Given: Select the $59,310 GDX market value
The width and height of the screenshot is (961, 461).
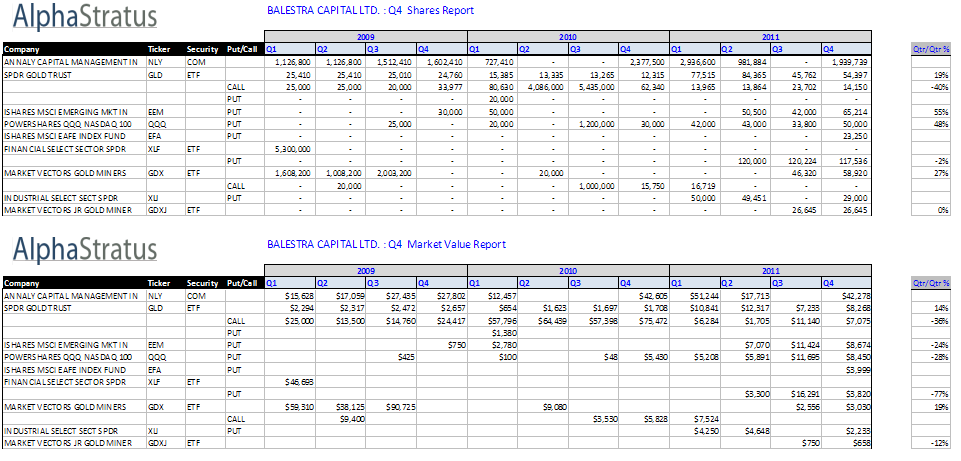Looking at the screenshot, I should click(x=291, y=407).
